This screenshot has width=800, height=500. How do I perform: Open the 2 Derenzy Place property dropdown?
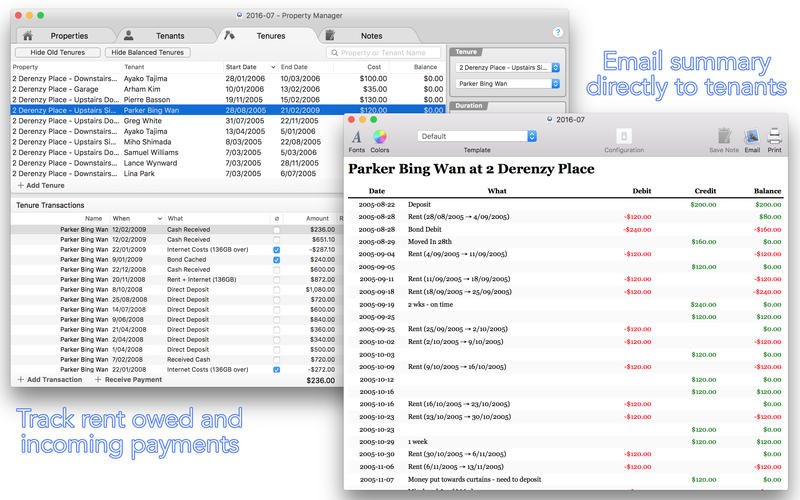506,68
